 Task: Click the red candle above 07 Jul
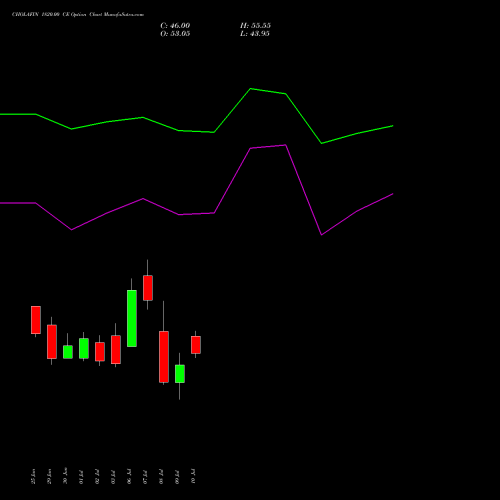coord(148,288)
